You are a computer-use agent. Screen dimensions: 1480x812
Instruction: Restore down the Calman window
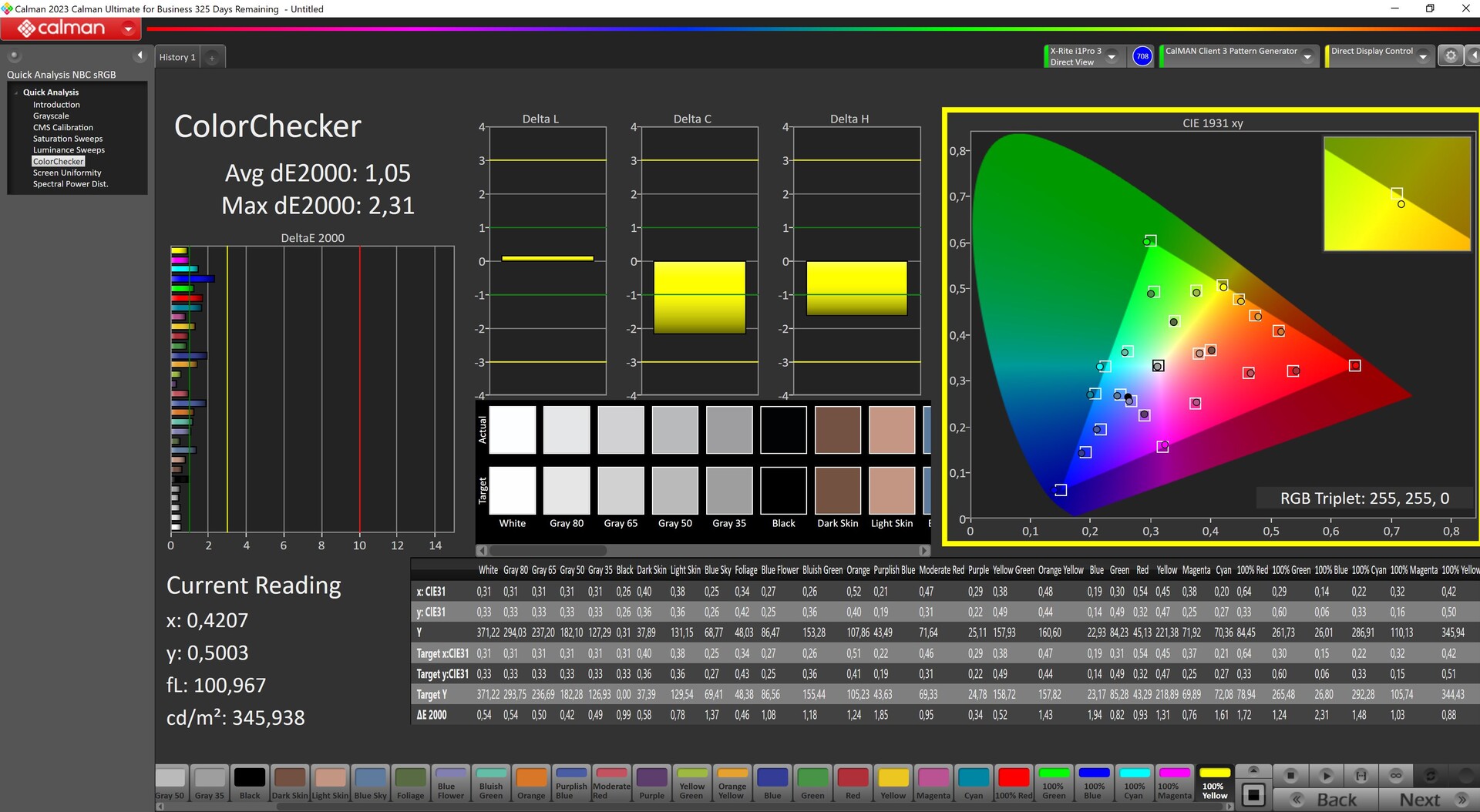[x=1430, y=8]
